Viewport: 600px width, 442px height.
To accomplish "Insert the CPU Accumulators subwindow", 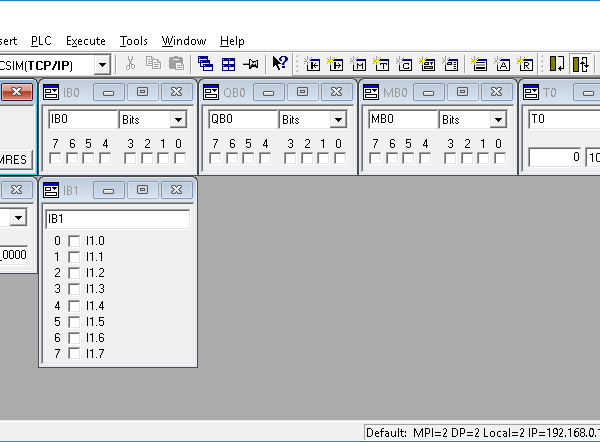I will pos(502,64).
